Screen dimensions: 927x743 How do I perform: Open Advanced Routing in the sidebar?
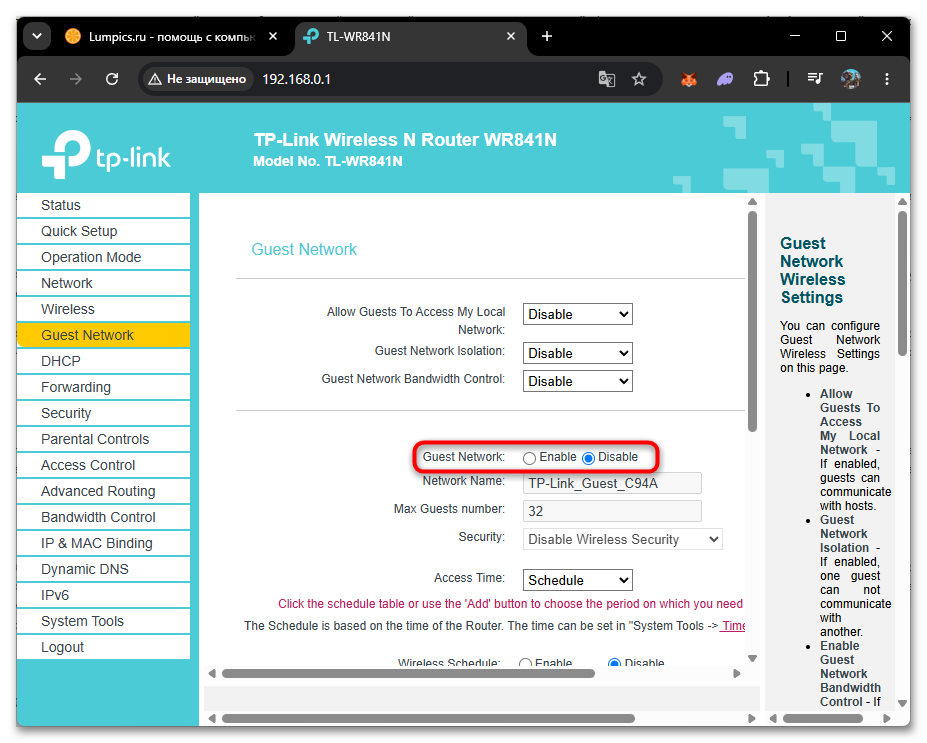coord(103,491)
